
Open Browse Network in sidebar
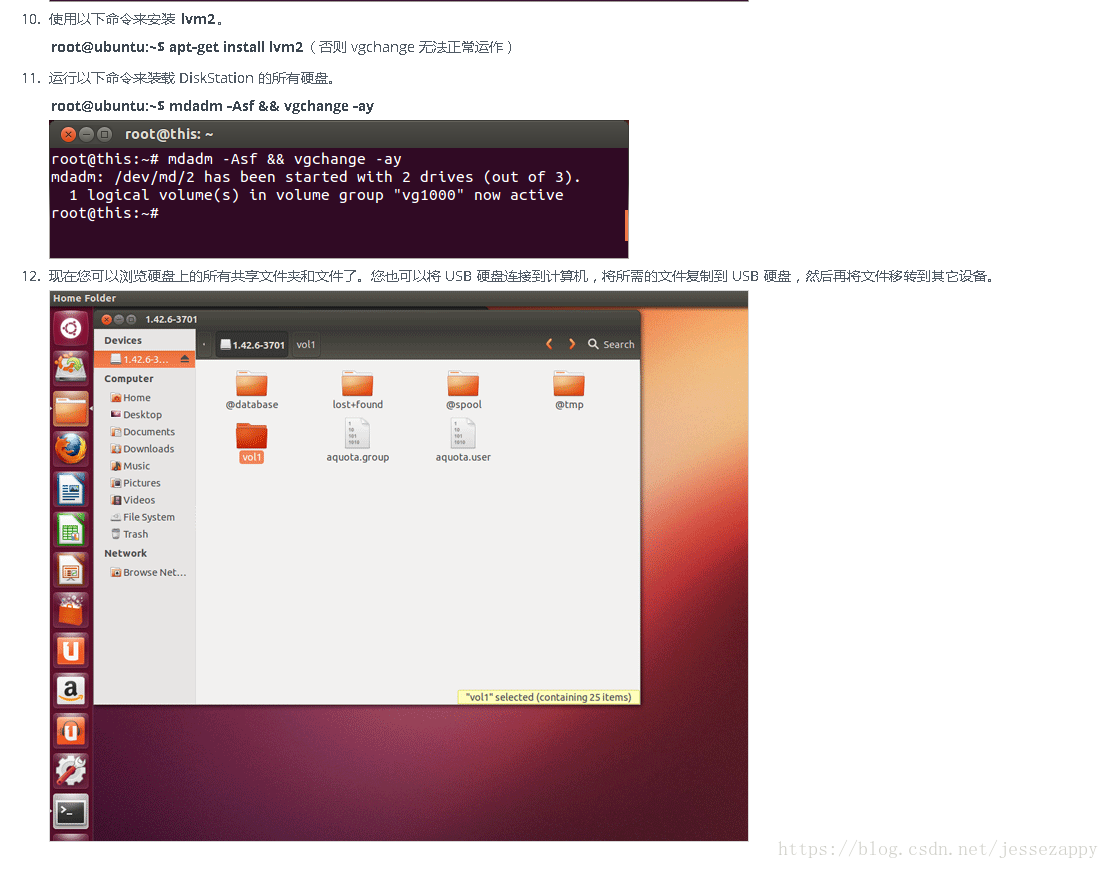pos(149,572)
